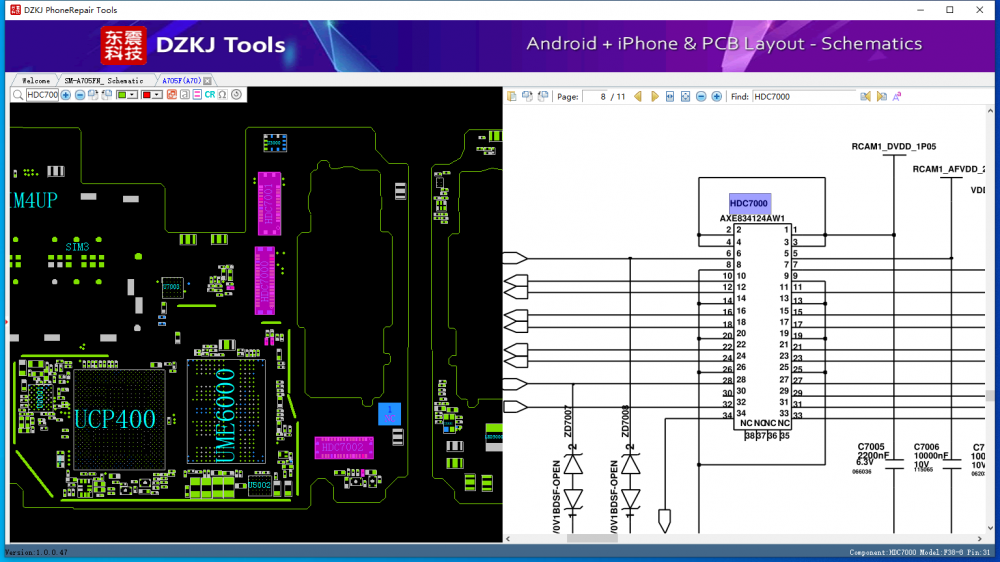The image size is (1000, 562).
Task: Switch to the Welcome tab
Action: tap(36, 81)
